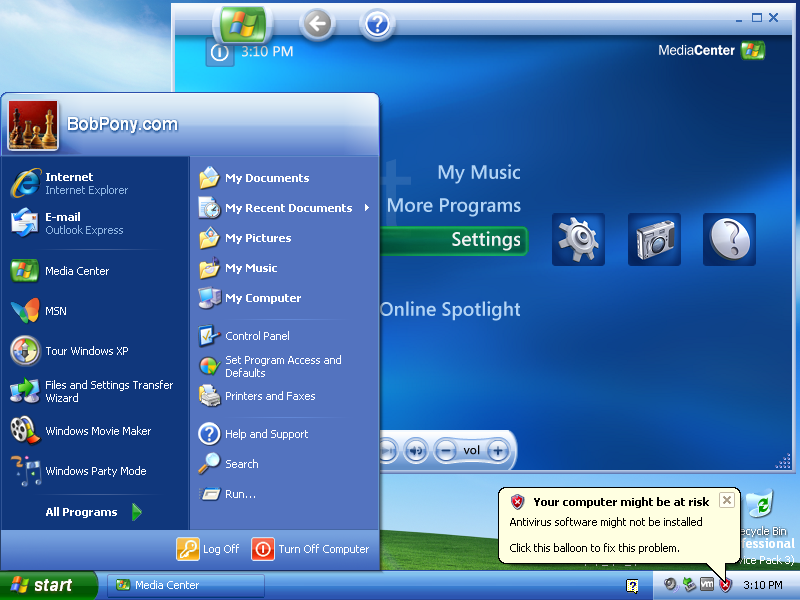800x600 pixels.
Task: Click the Media Center window resize grip
Action: [x=783, y=461]
